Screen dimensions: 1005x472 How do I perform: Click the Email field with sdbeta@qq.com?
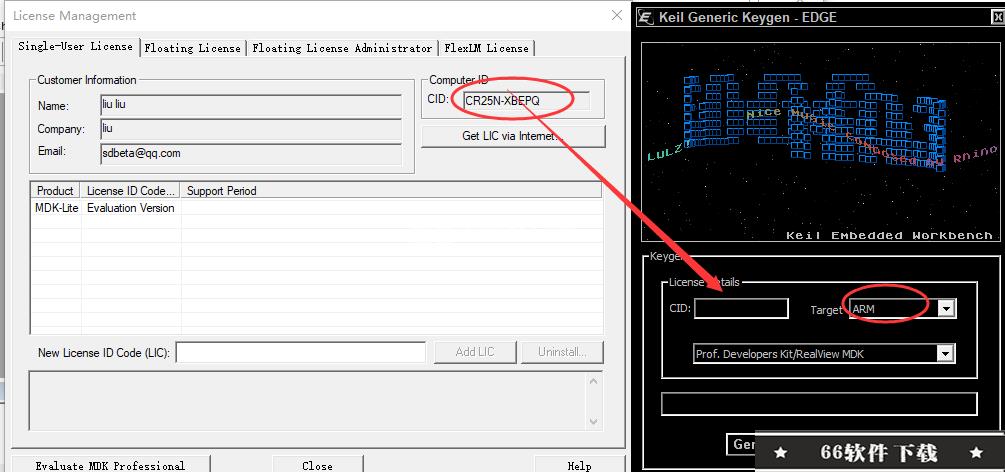(251, 153)
